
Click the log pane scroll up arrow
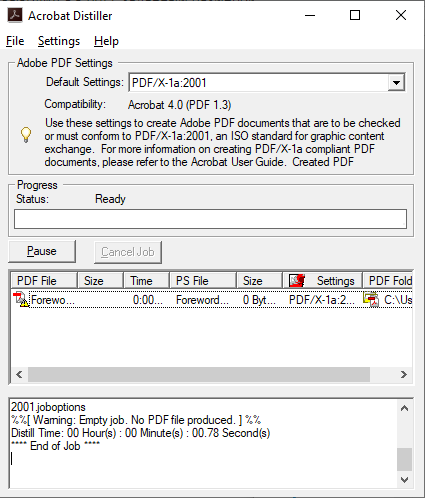pyautogui.click(x=404, y=408)
